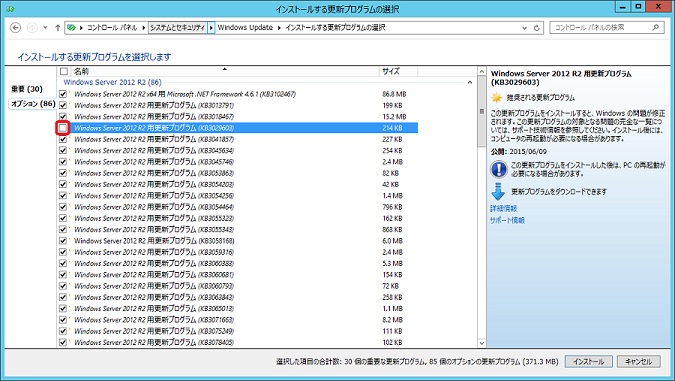Uncheck the KB3045634 update checkbox

pos(63,150)
